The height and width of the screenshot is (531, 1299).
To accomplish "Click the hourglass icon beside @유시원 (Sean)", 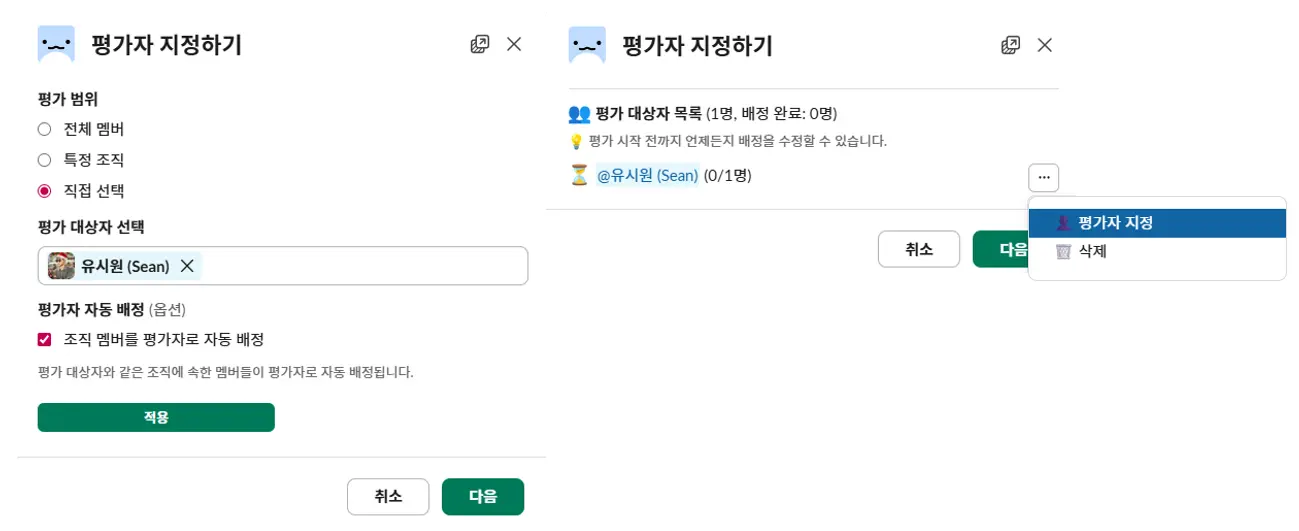I will coord(579,176).
